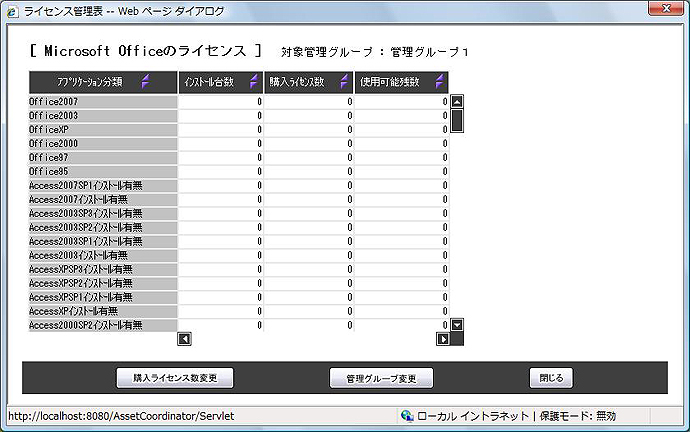
Task: Click the status bar URL text
Action: coord(121,416)
